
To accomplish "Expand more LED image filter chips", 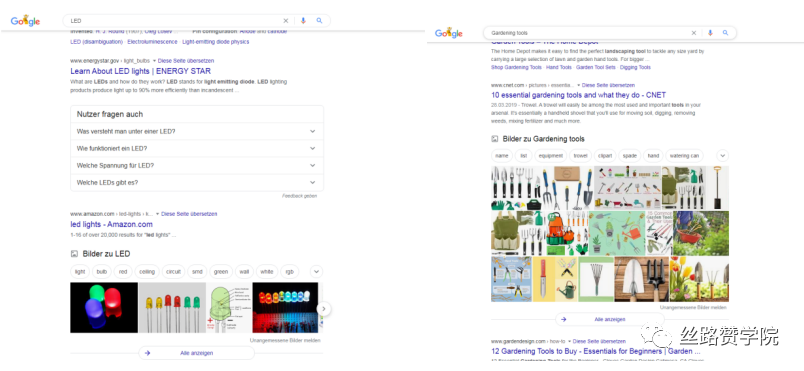I will tap(316, 272).
